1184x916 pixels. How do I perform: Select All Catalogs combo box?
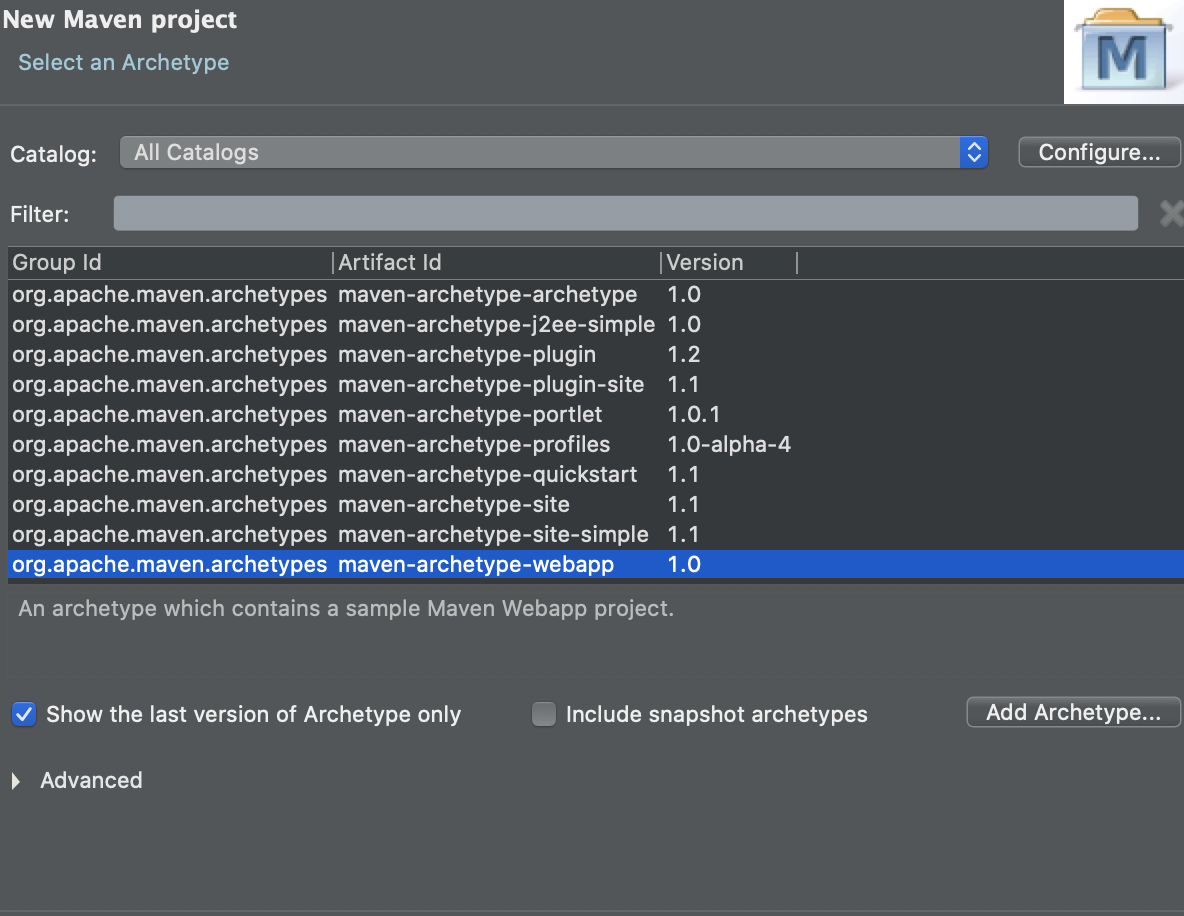[x=553, y=153]
